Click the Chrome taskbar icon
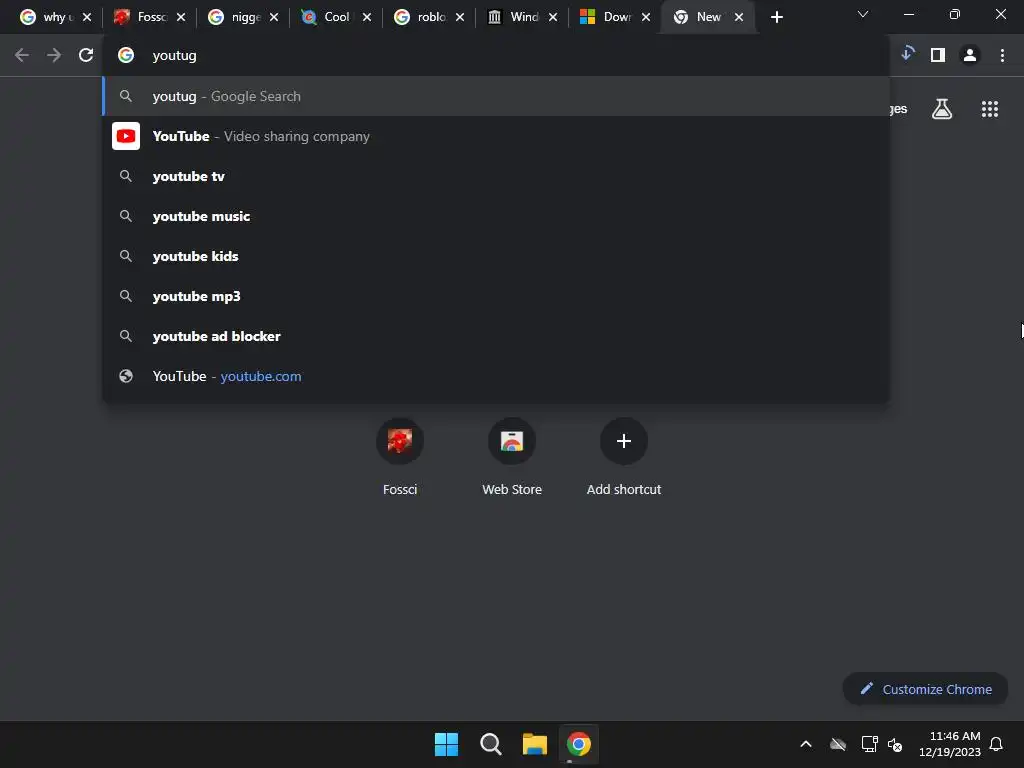The height and width of the screenshot is (768, 1024). pyautogui.click(x=579, y=744)
